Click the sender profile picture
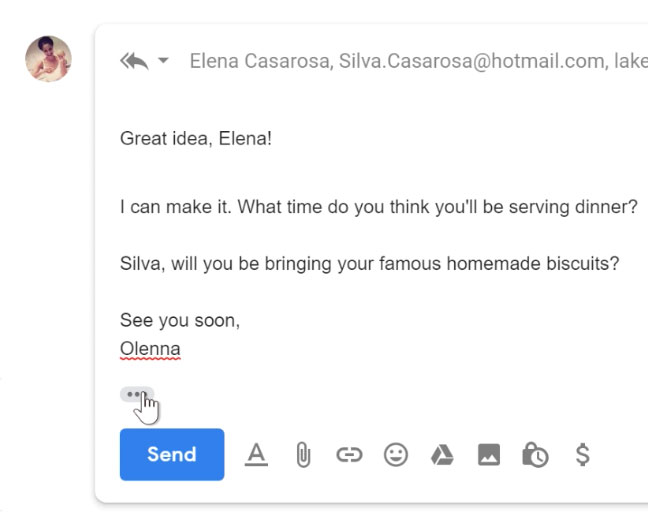This screenshot has height=517, width=648. [x=48, y=59]
